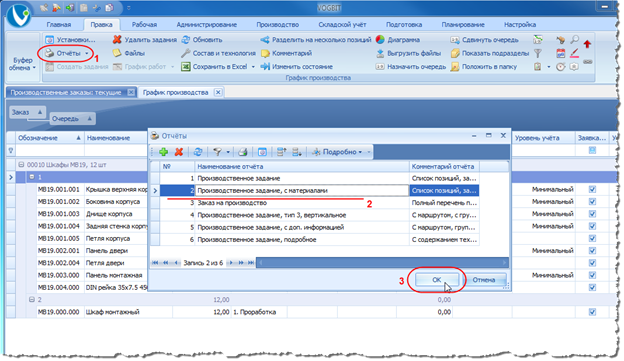The image size is (624, 361).
Task: Click Положить в папку command
Action: pyautogui.click(x=484, y=67)
